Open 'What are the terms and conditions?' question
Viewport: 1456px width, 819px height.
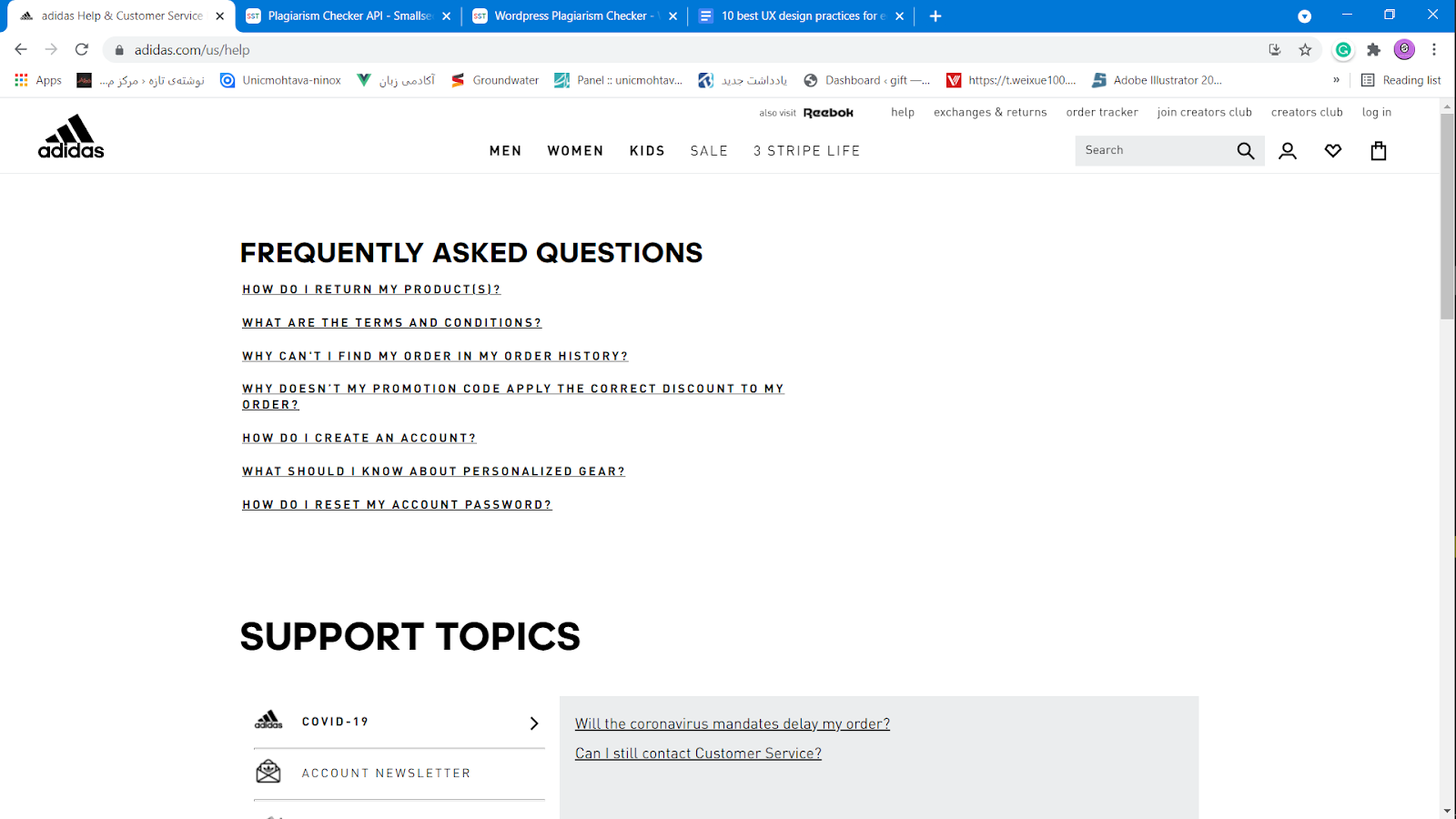pos(391,323)
